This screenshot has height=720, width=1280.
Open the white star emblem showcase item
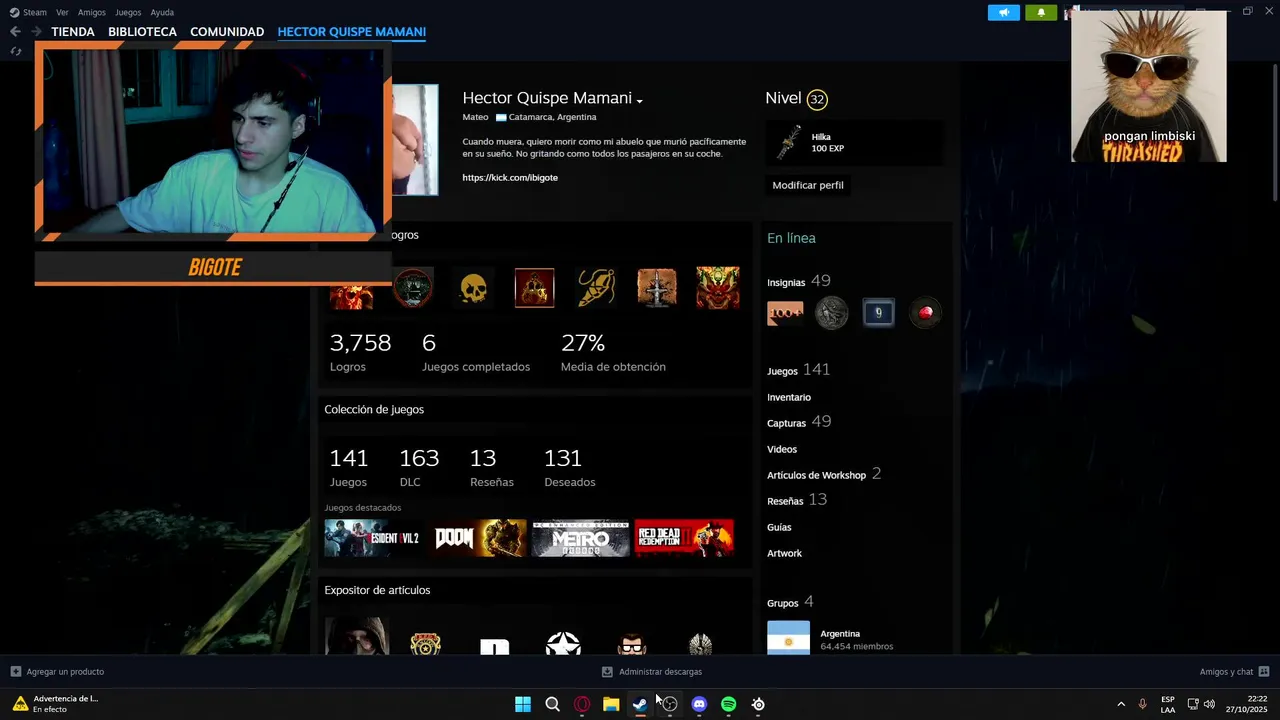(x=563, y=643)
